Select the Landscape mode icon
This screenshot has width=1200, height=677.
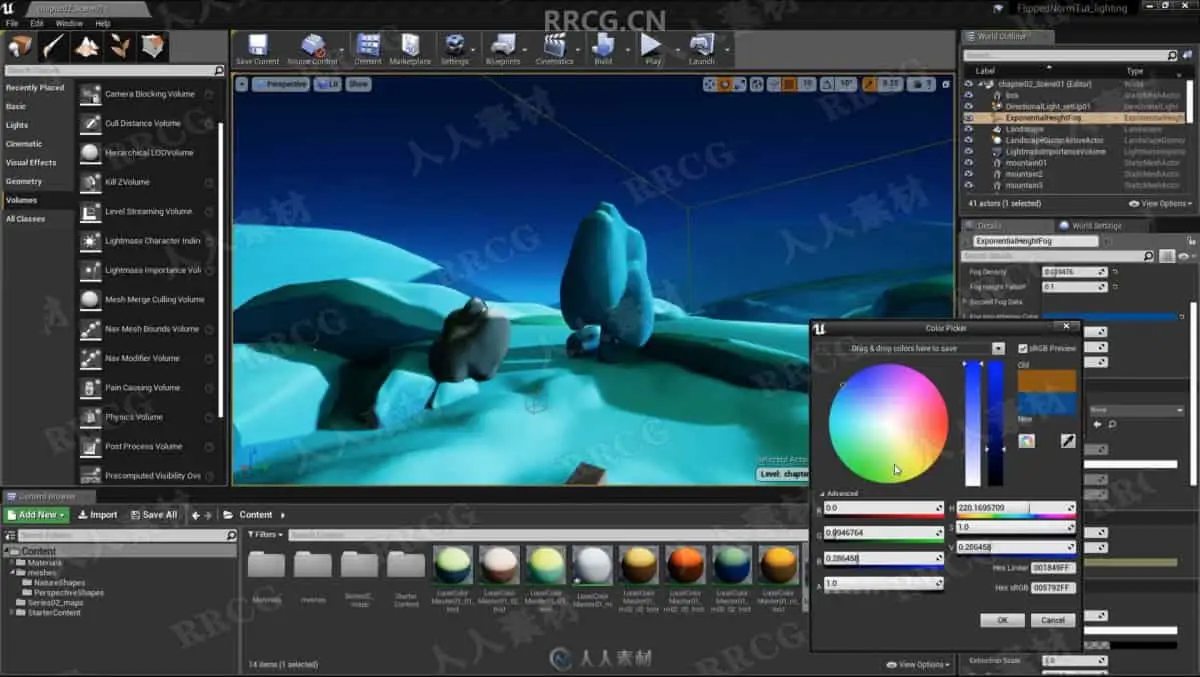click(87, 46)
